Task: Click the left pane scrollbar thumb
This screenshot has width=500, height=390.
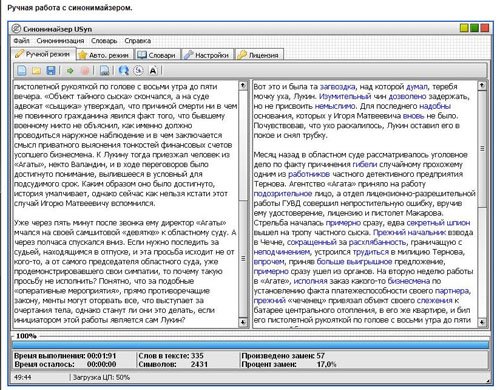Action: 243,258
